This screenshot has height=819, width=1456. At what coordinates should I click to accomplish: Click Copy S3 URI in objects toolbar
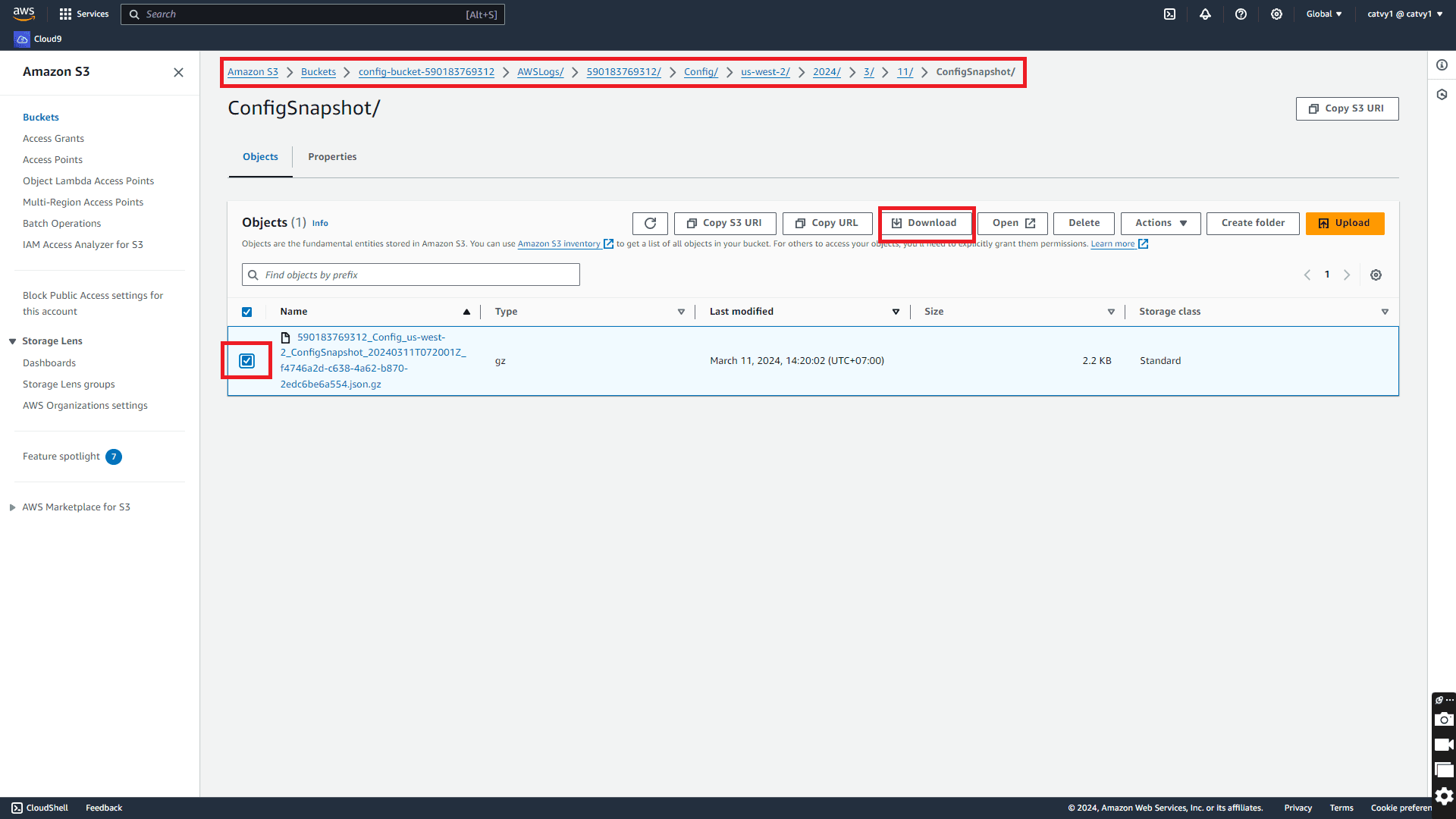pyautogui.click(x=725, y=223)
